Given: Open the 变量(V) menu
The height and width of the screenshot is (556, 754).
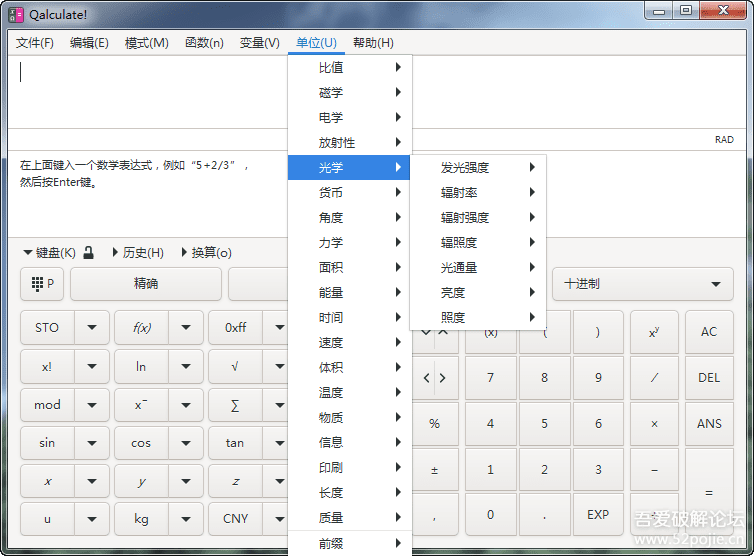Looking at the screenshot, I should 260,43.
